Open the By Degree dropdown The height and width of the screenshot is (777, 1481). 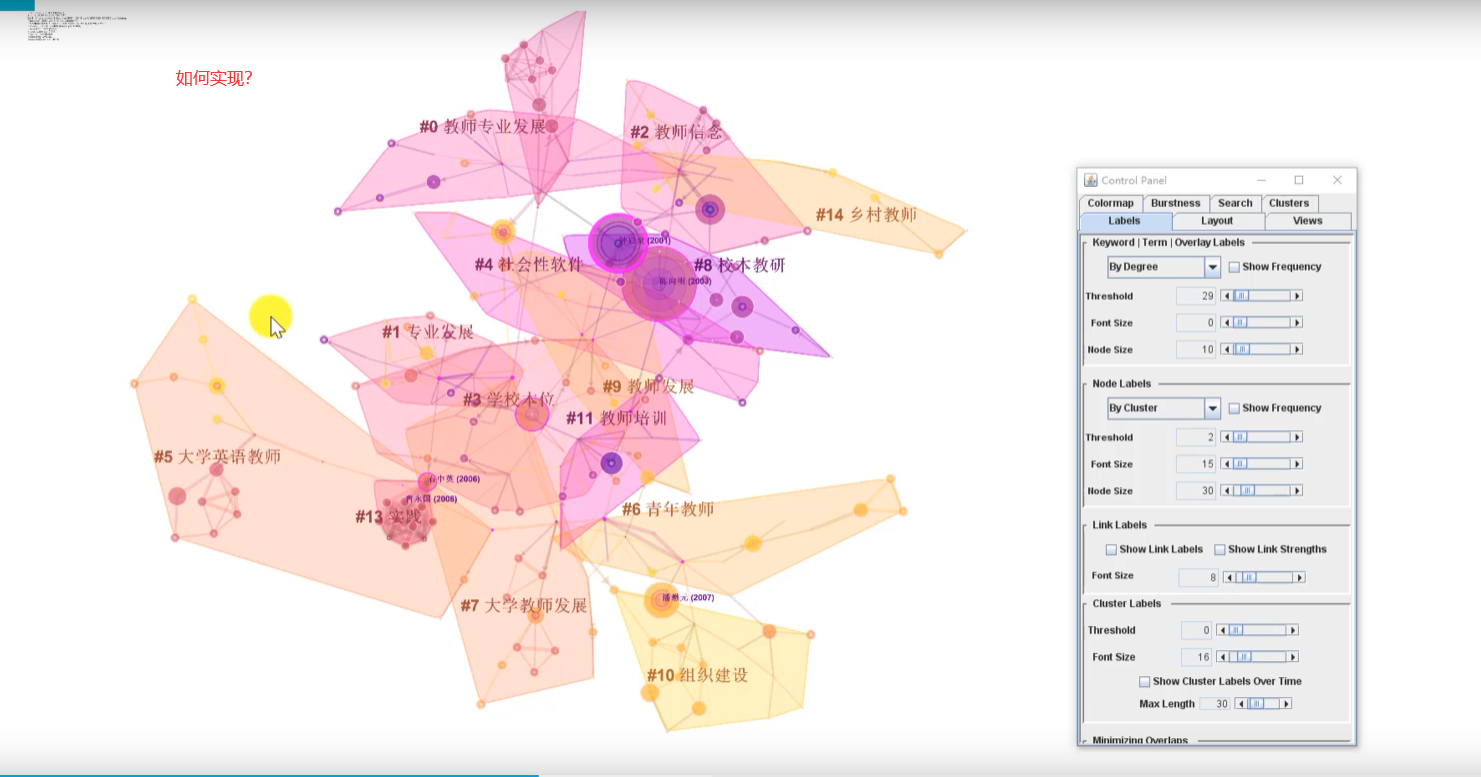click(x=1163, y=267)
